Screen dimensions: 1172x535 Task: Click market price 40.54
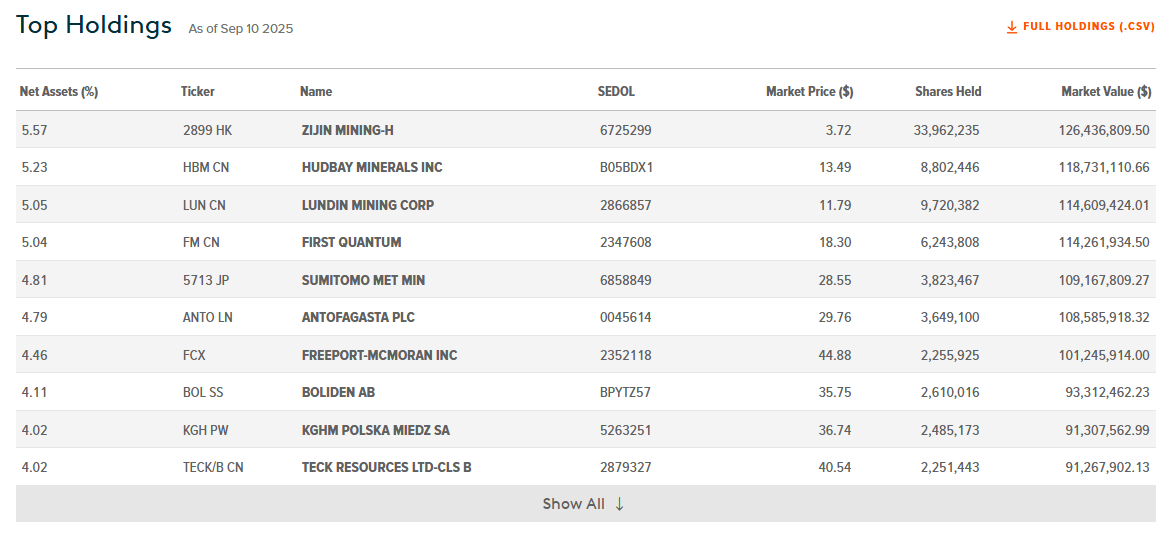pos(835,468)
